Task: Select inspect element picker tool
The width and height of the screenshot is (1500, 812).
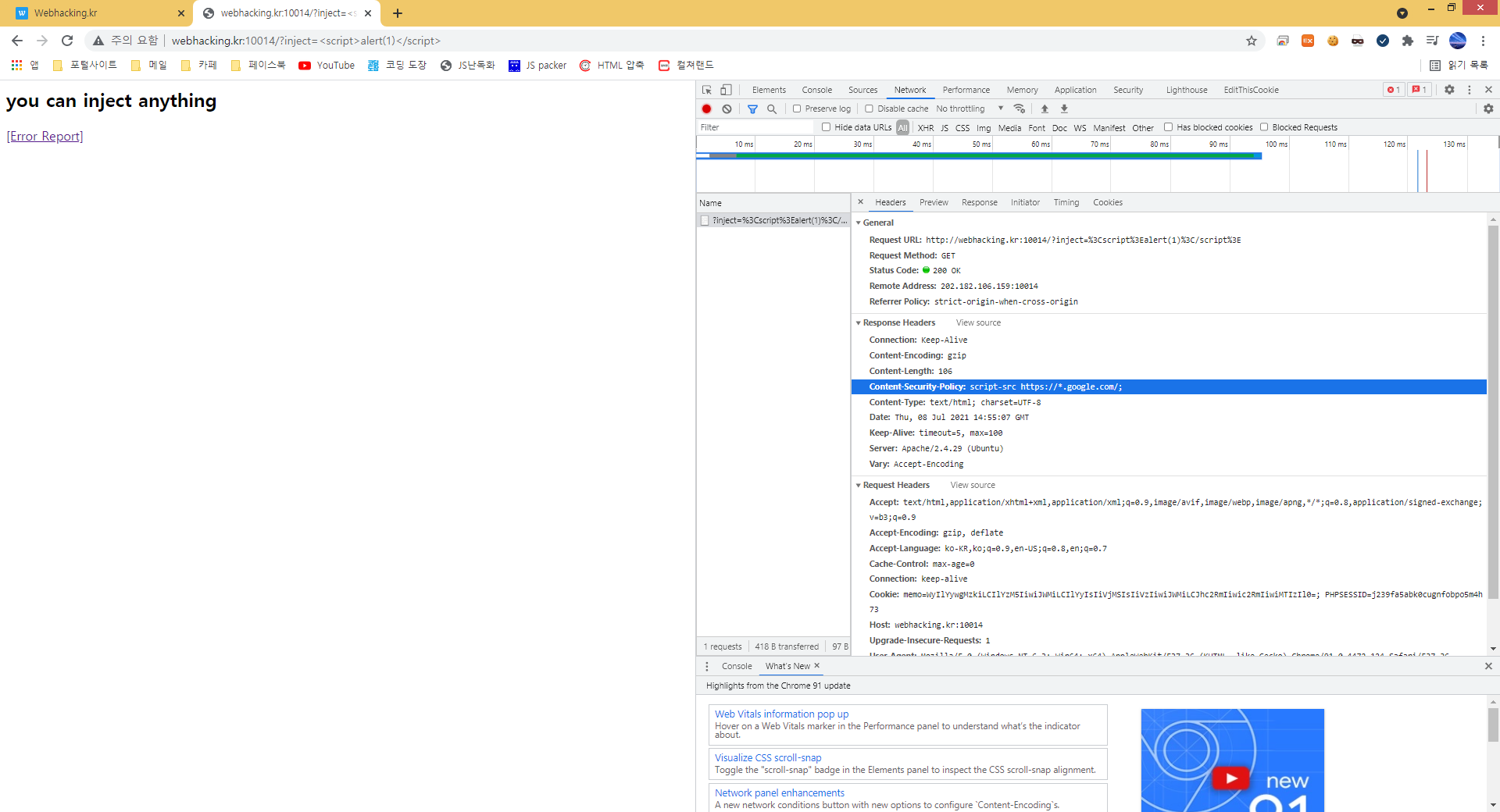Action: pos(706,90)
